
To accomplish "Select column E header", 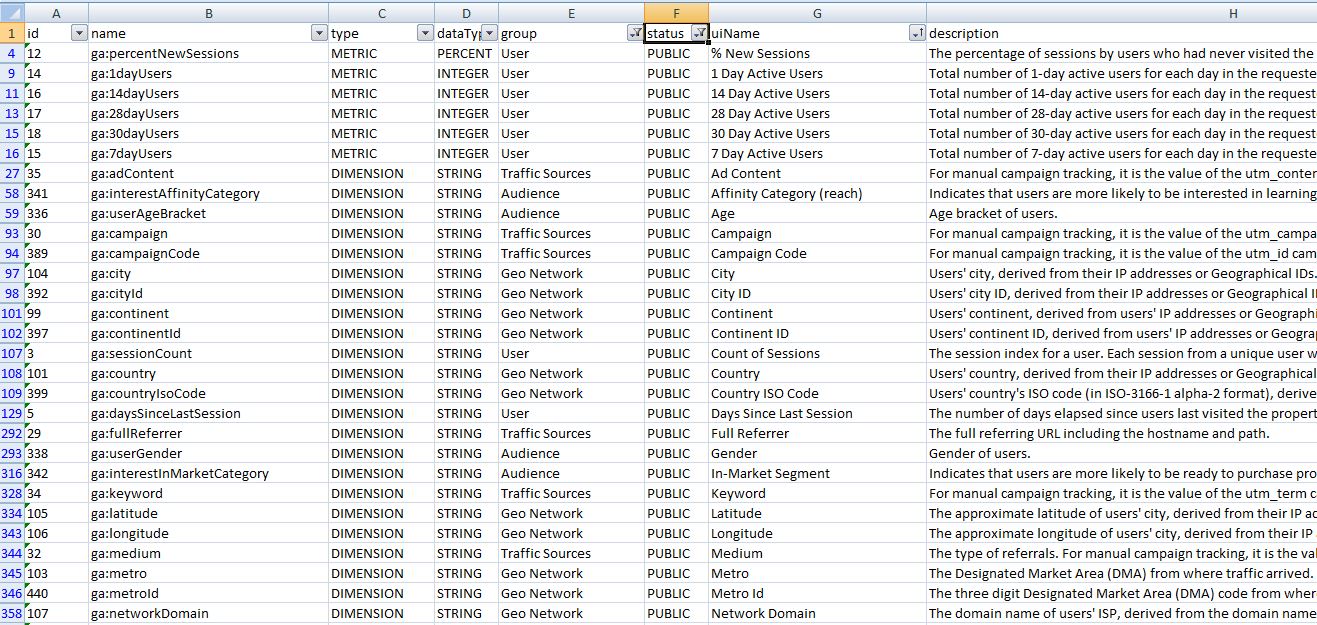I will click(x=571, y=12).
